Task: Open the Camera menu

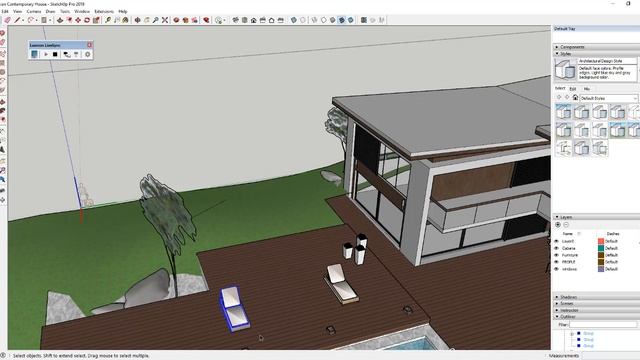Action: [x=34, y=11]
